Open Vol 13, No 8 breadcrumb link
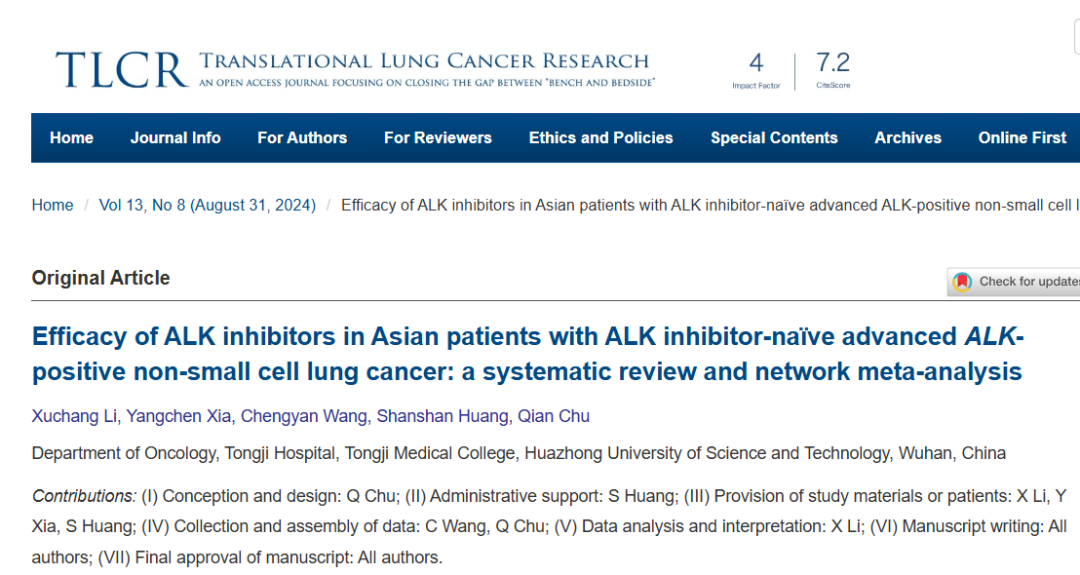 [x=207, y=205]
